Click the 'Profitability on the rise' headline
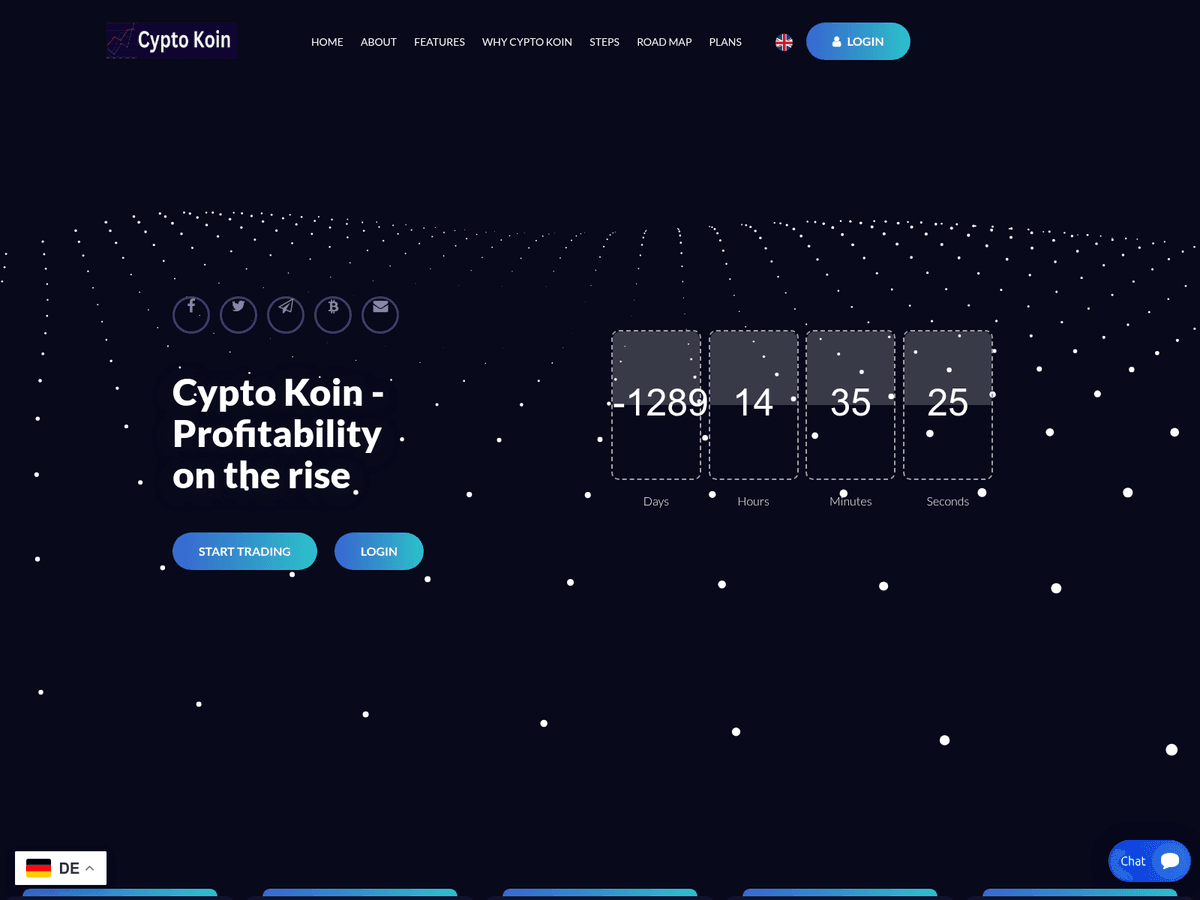This screenshot has height=900, width=1200. pyautogui.click(x=277, y=455)
